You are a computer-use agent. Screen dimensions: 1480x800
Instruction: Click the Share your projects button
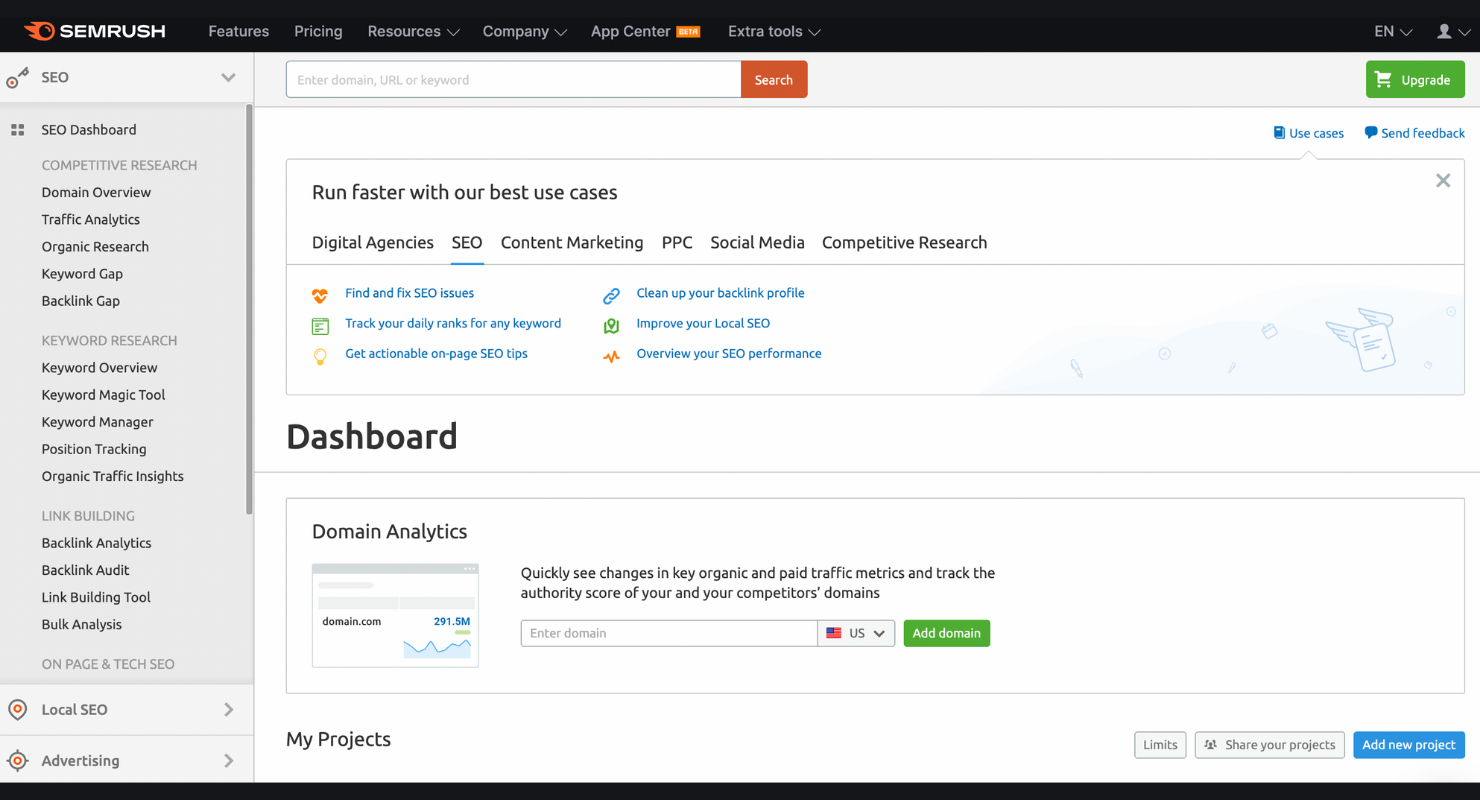click(x=1270, y=745)
